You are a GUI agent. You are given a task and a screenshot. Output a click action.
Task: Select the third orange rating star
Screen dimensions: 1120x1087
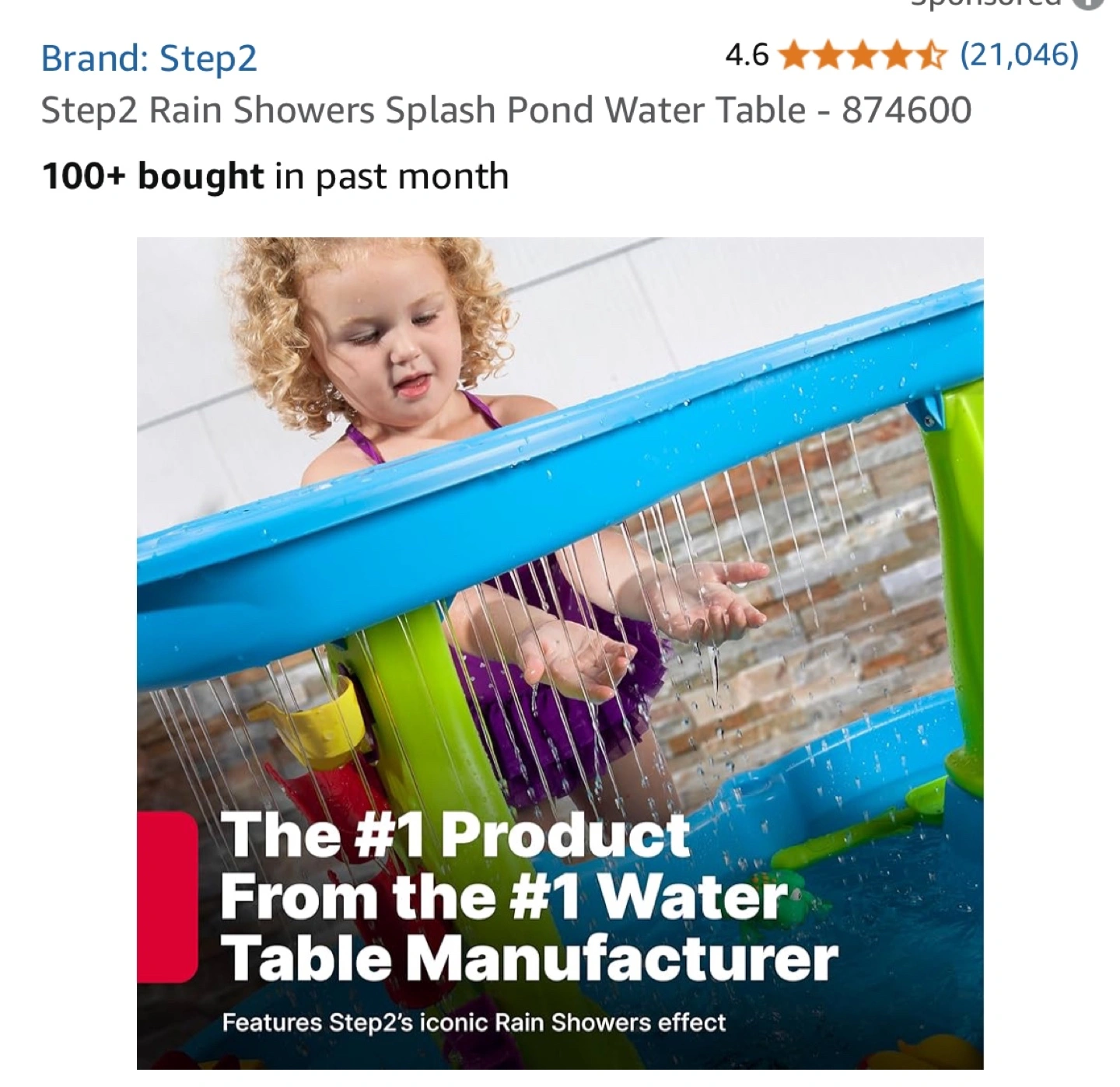tap(863, 56)
